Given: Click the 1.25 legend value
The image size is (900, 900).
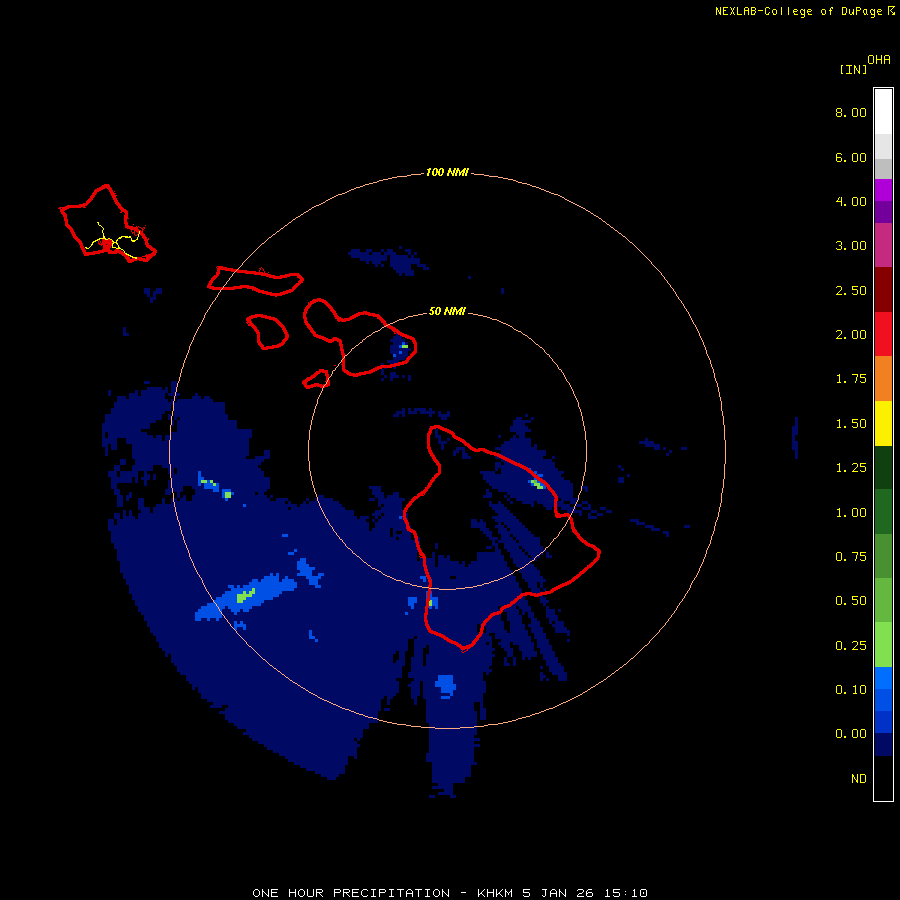Looking at the screenshot, I should pyautogui.click(x=851, y=468).
